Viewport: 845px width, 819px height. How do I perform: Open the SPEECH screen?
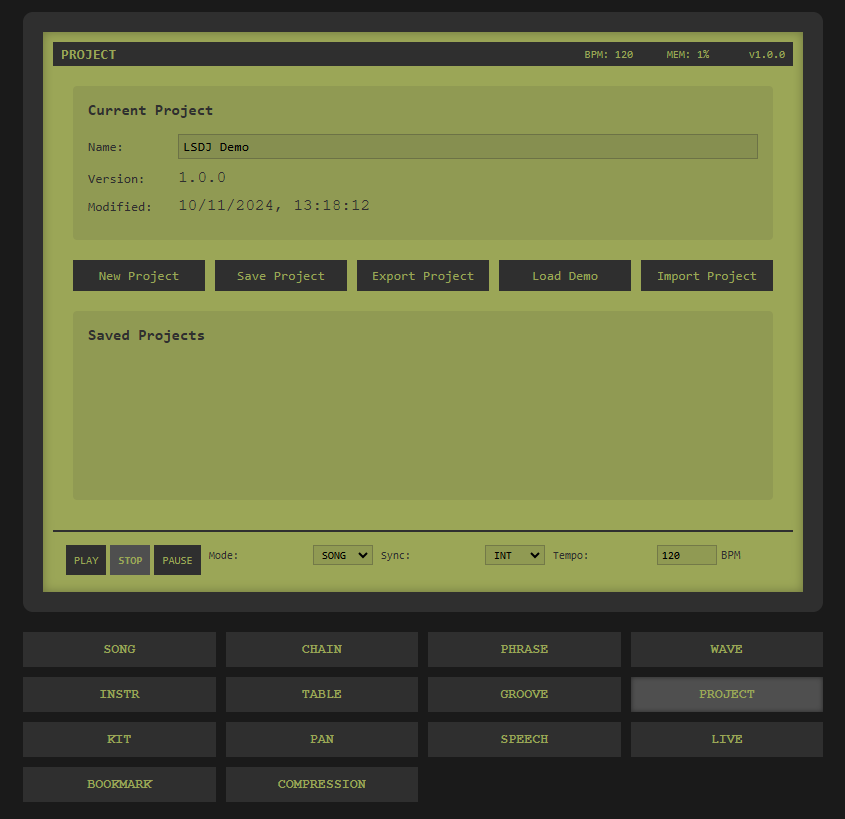[524, 739]
